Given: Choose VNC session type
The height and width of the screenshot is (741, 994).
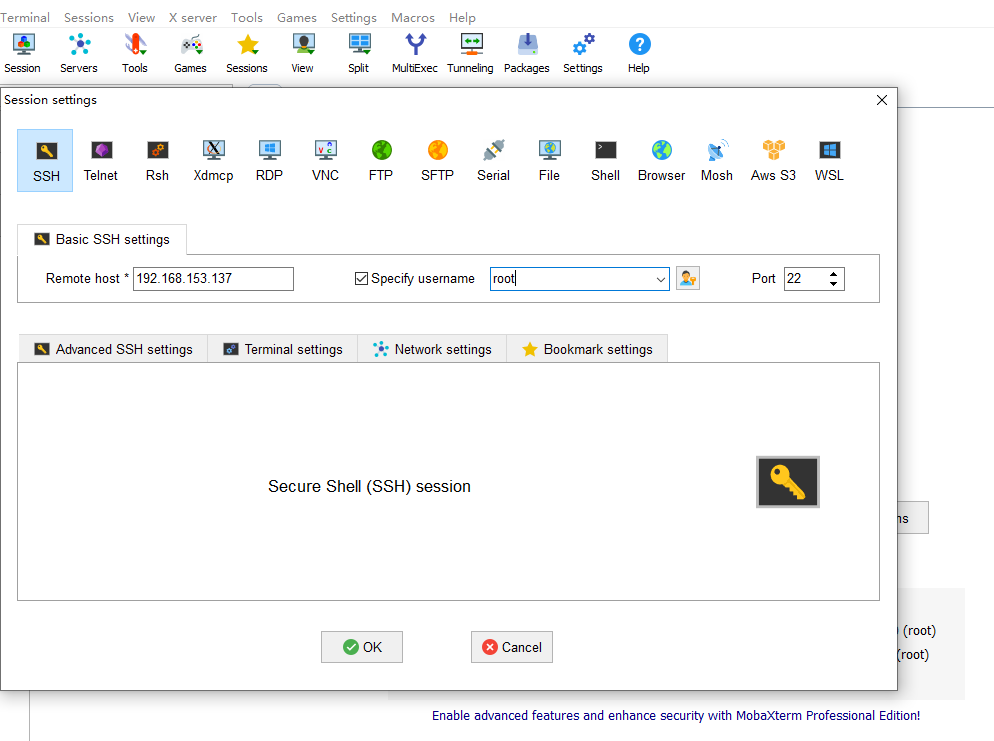Looking at the screenshot, I should (325, 160).
